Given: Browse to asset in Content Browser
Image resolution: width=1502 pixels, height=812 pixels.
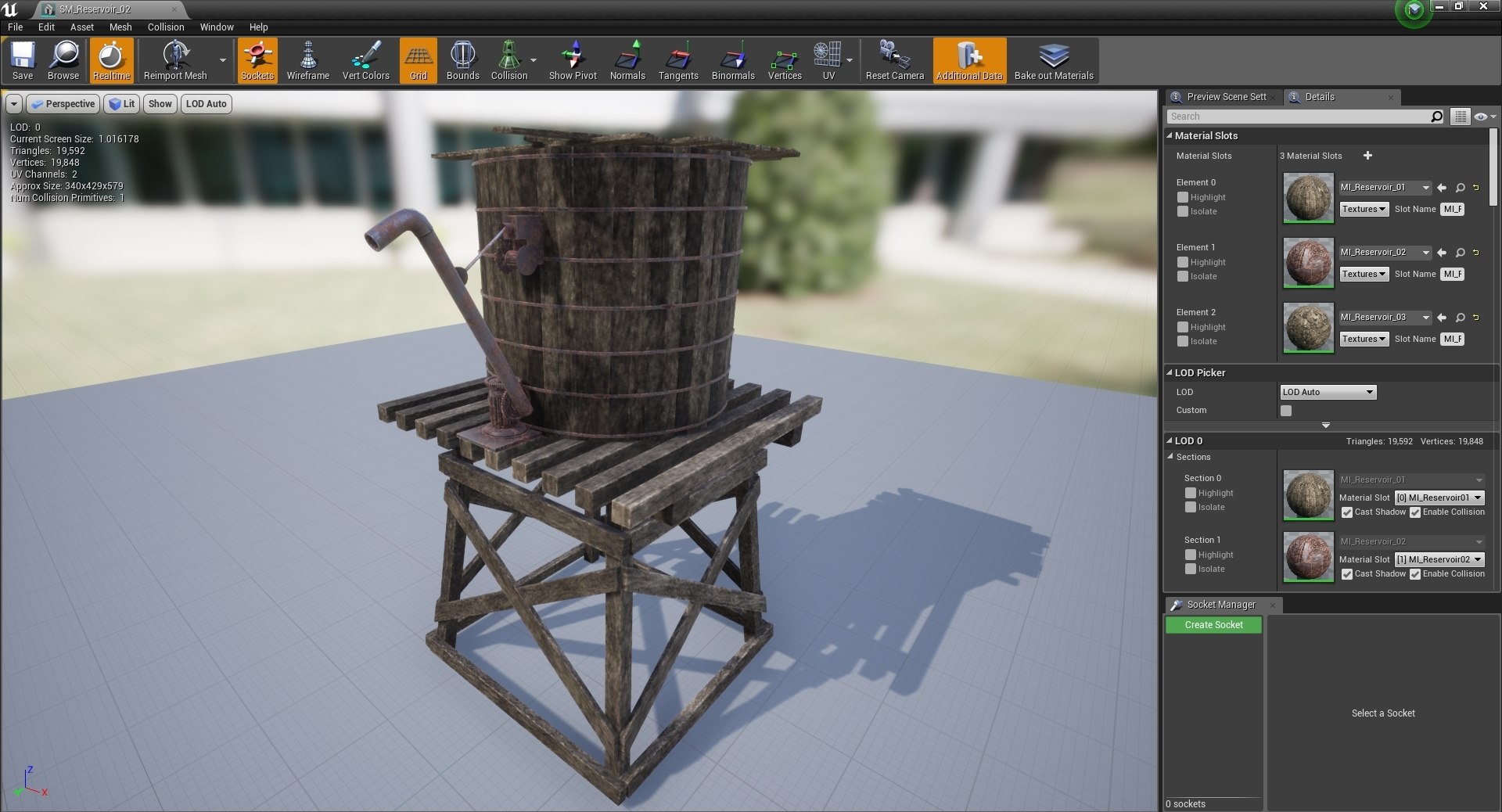Looking at the screenshot, I should (x=63, y=60).
